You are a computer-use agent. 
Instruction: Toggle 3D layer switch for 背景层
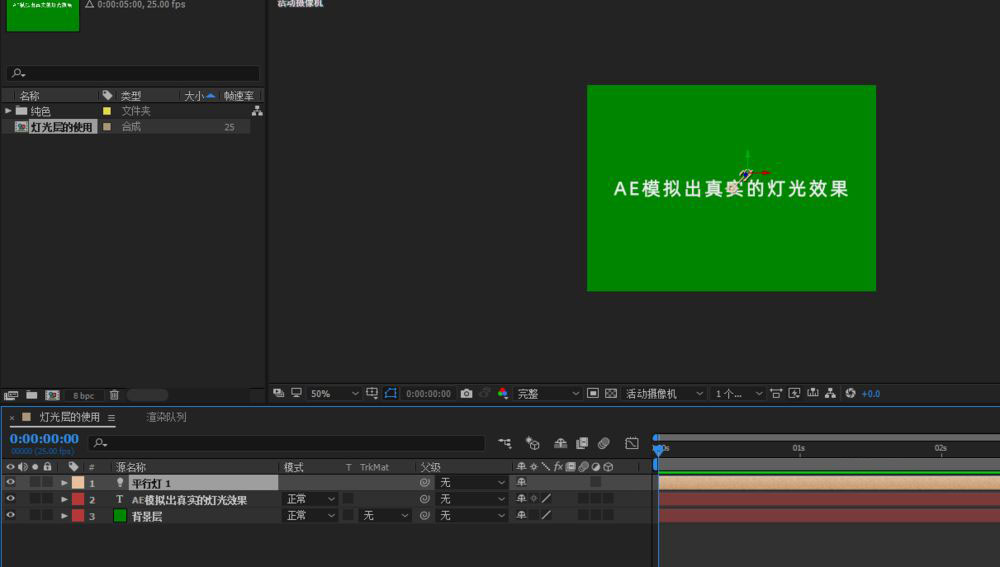(608, 515)
